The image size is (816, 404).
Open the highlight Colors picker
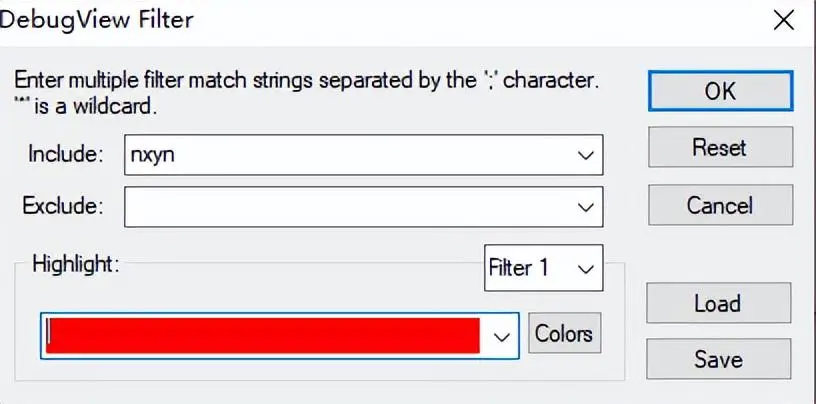[x=563, y=334]
